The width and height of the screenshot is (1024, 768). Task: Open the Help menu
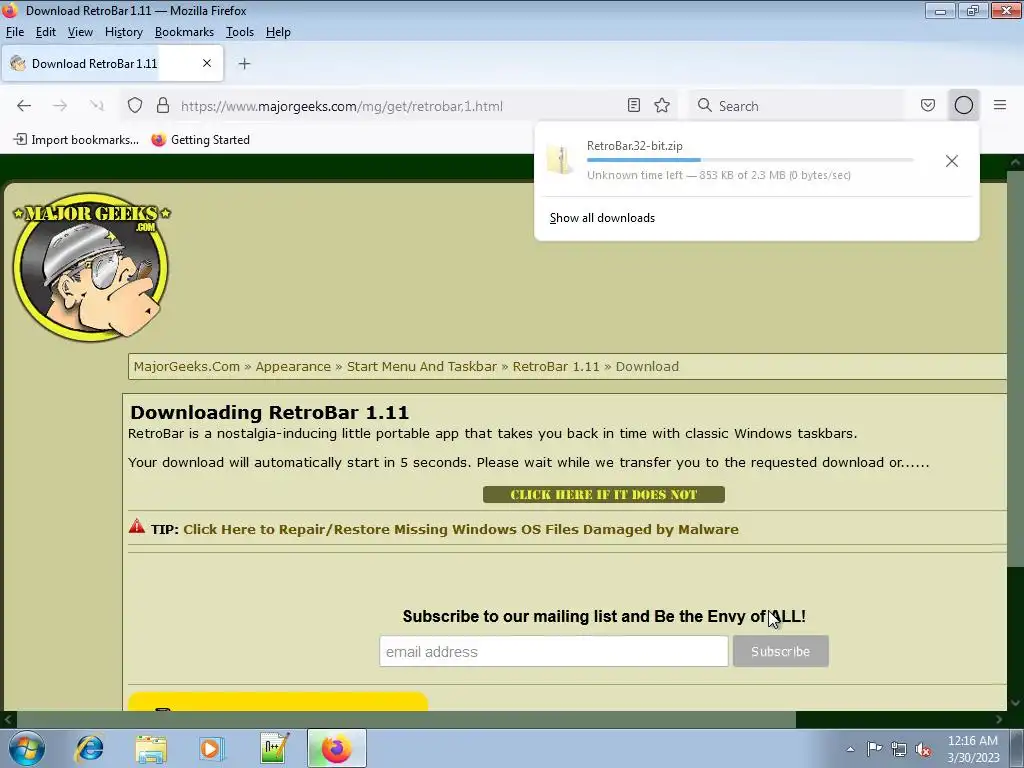[x=278, y=32]
